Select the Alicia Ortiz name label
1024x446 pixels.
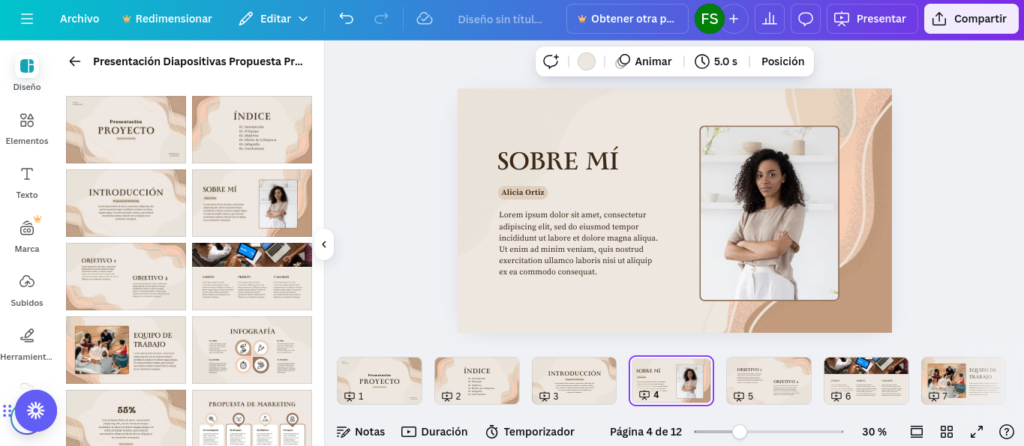pyautogui.click(x=522, y=193)
